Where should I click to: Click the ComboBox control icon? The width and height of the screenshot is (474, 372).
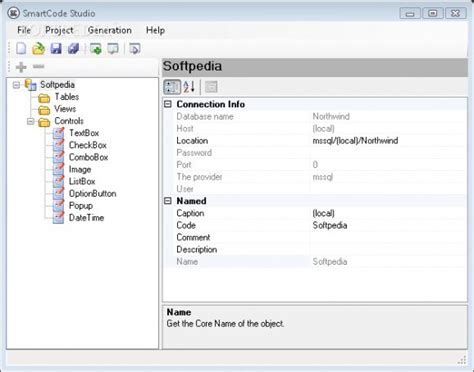pyautogui.click(x=59, y=157)
